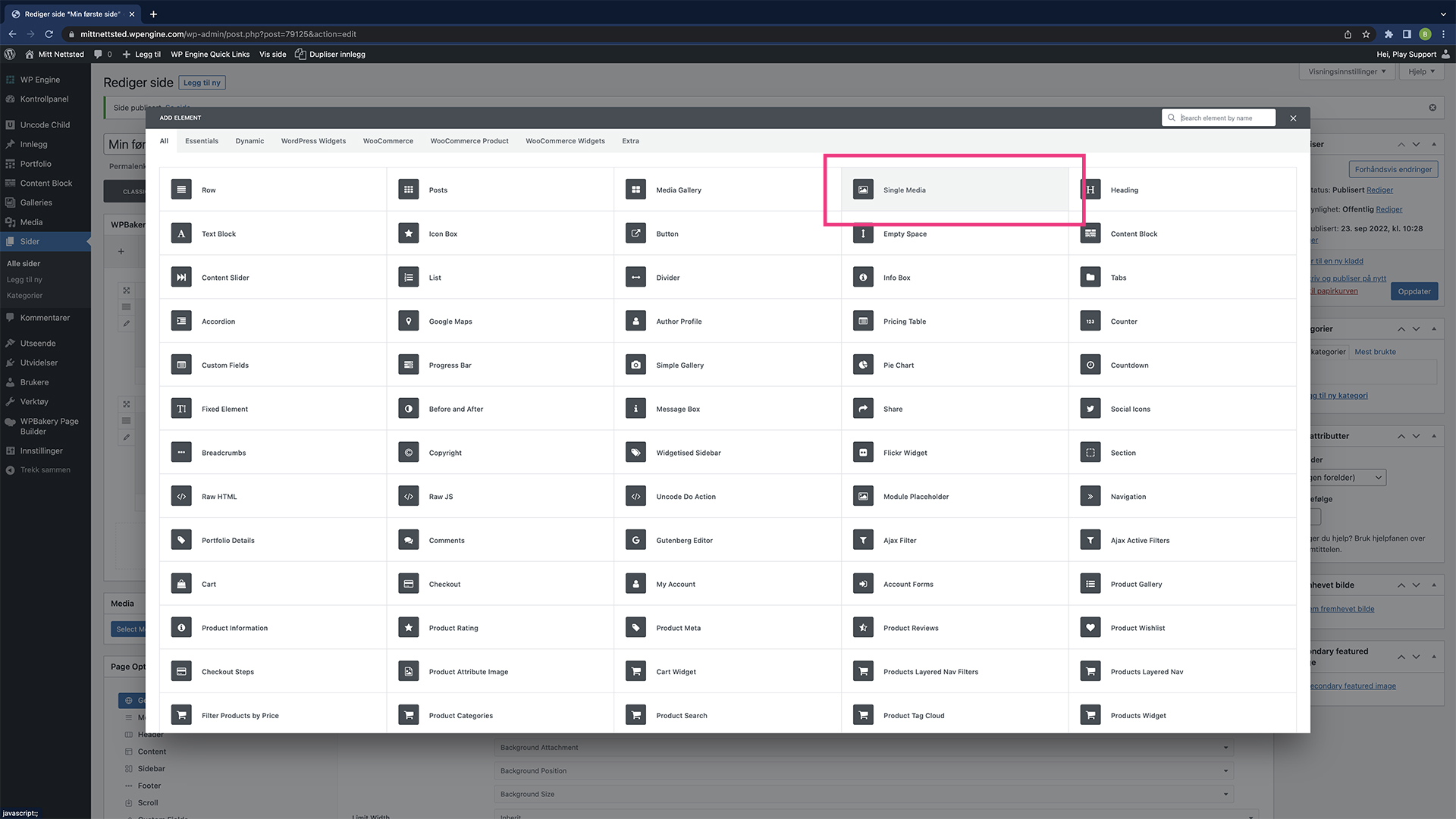
Task: Select Sidebar in the Page Options list
Action: (x=151, y=768)
